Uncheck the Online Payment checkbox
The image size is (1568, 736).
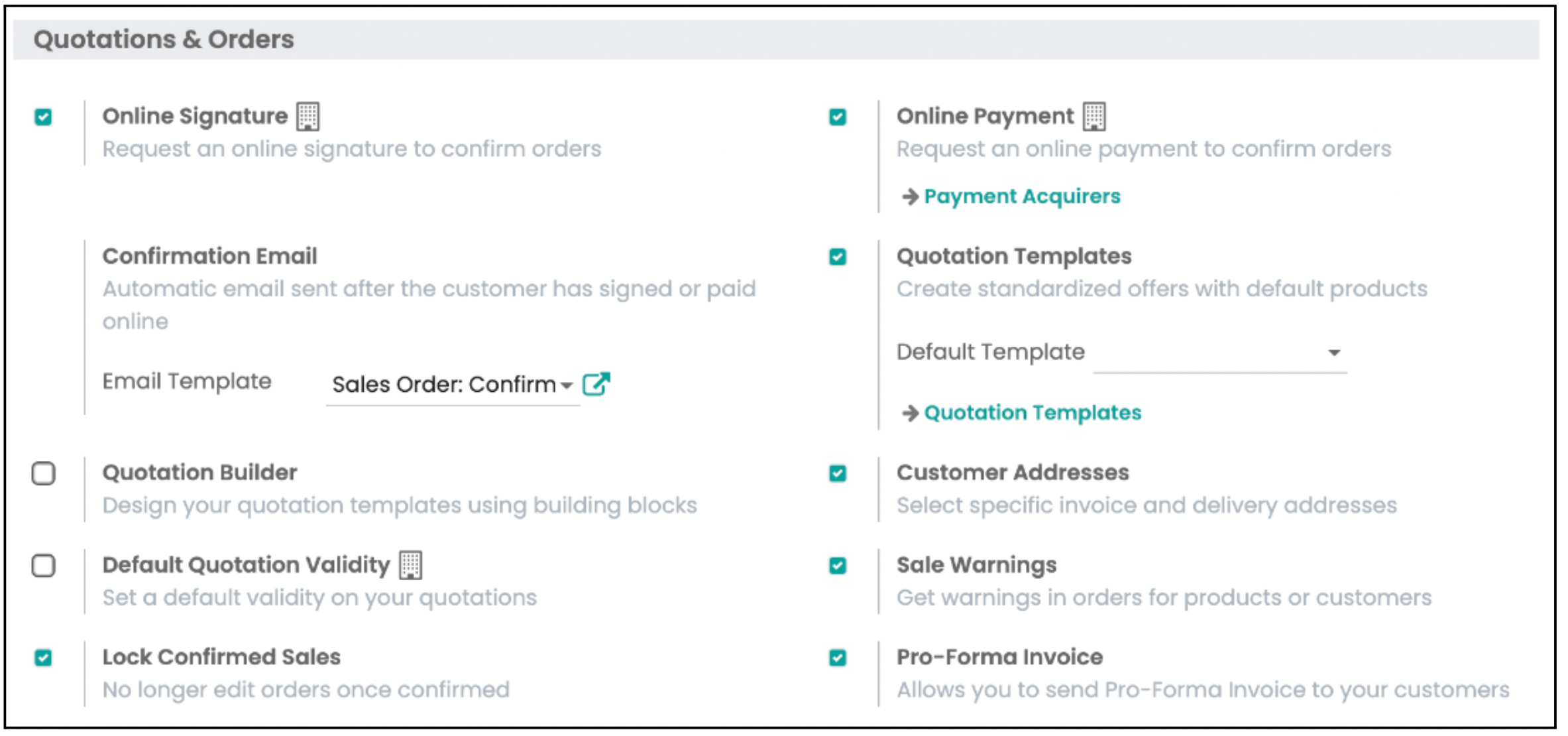(x=838, y=117)
